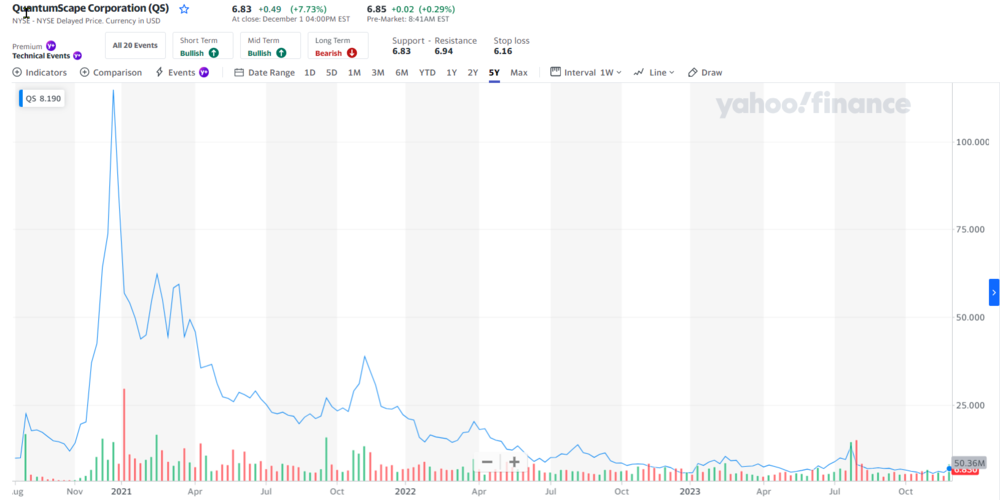Open the Events menu

[x=182, y=73]
